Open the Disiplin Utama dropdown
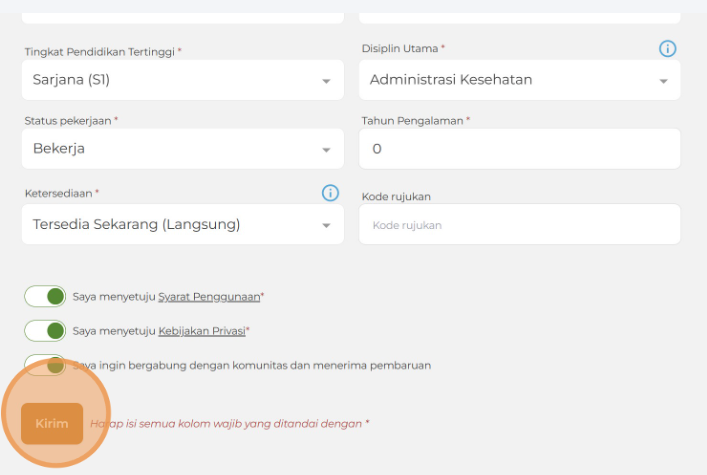 tap(505, 80)
